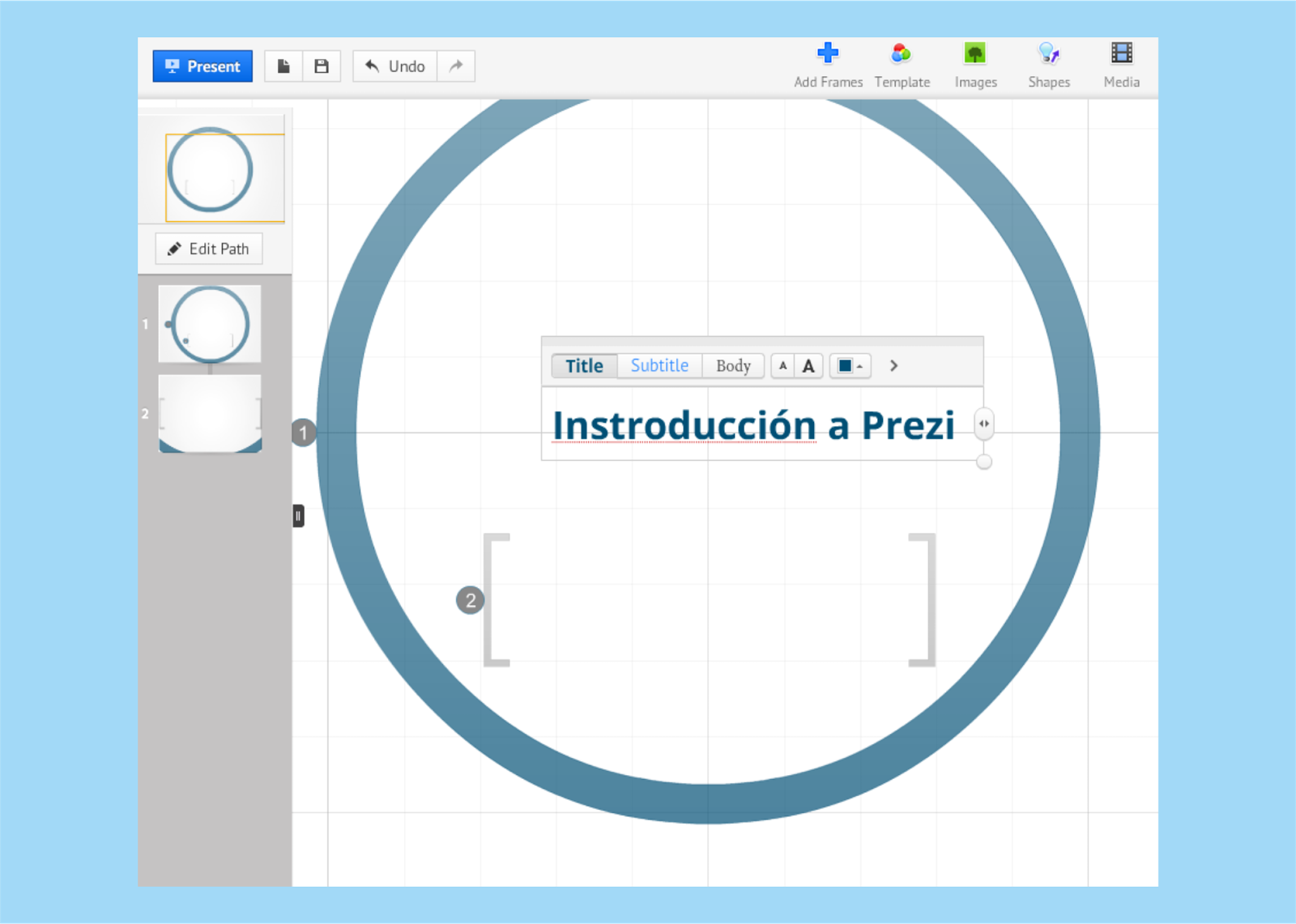This screenshot has height=924, width=1296.
Task: Open the Template color options
Action: point(902,66)
